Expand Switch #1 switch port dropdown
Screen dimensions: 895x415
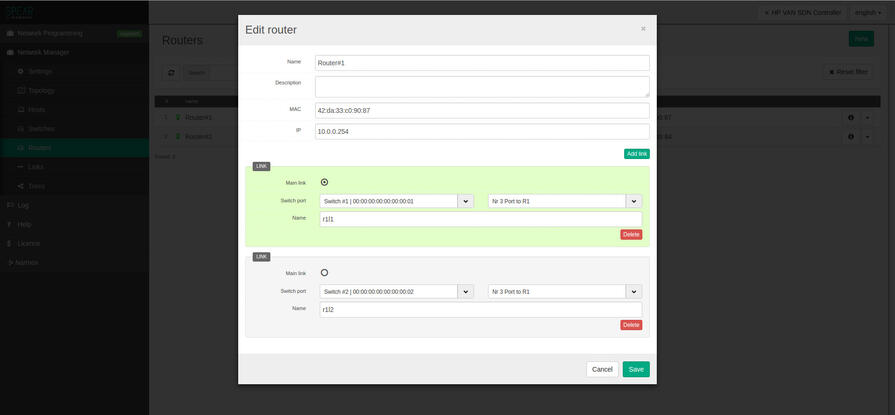click(465, 201)
